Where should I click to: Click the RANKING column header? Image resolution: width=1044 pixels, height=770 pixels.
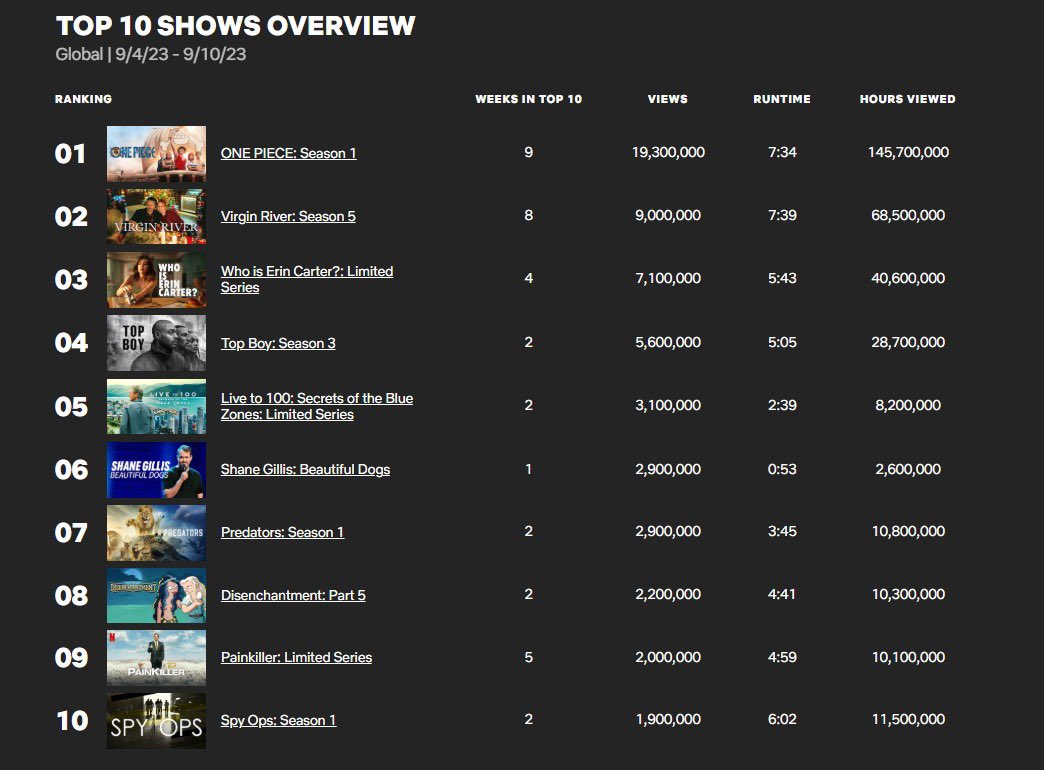click(x=83, y=99)
